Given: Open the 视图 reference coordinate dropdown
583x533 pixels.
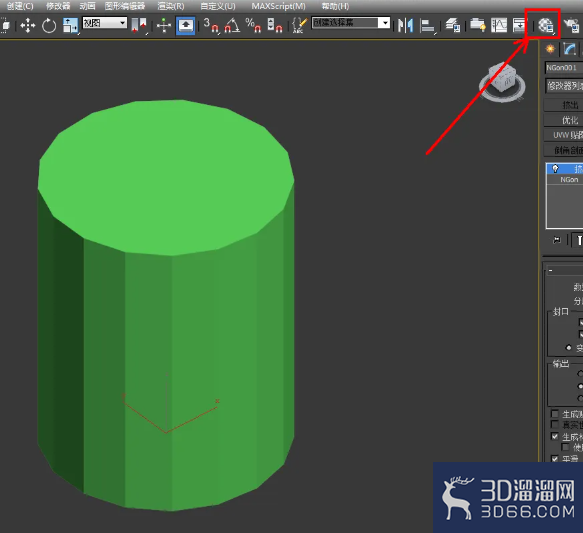Looking at the screenshot, I should (104, 23).
